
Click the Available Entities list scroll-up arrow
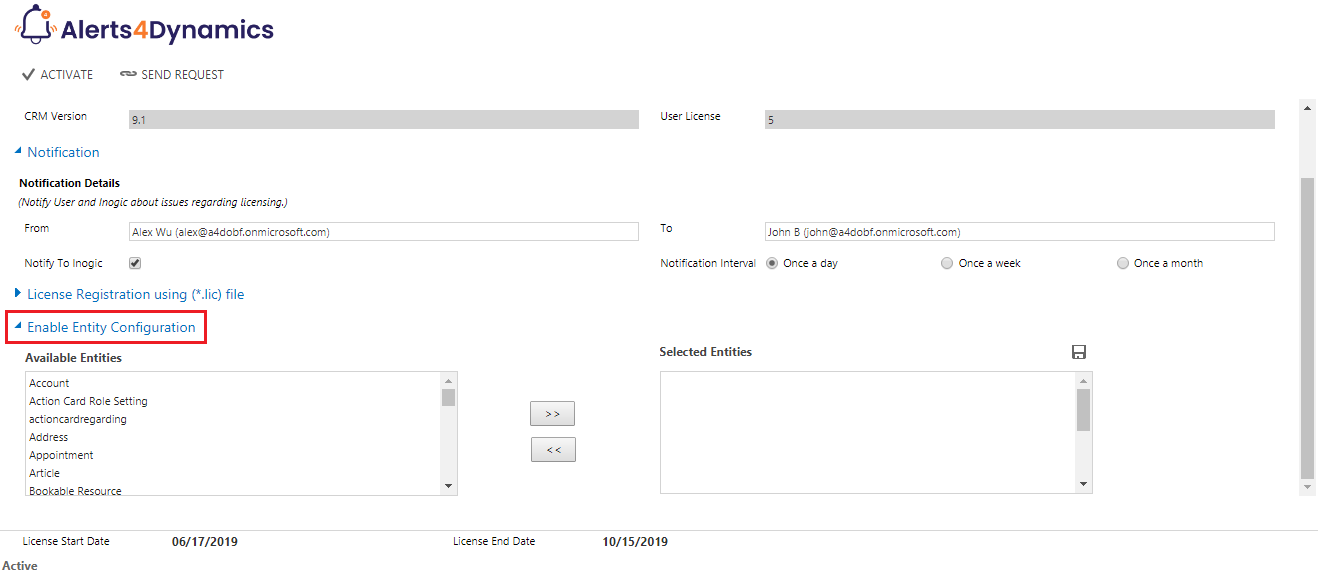coord(448,381)
